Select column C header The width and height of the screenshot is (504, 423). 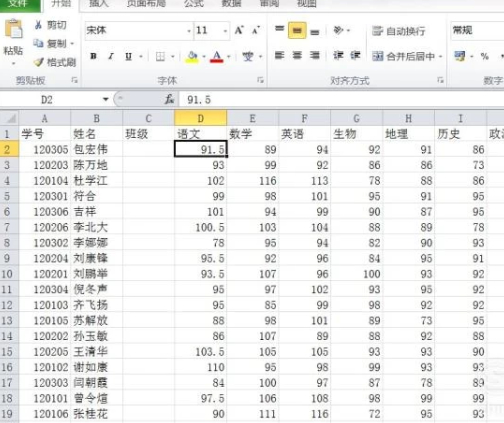pos(149,118)
